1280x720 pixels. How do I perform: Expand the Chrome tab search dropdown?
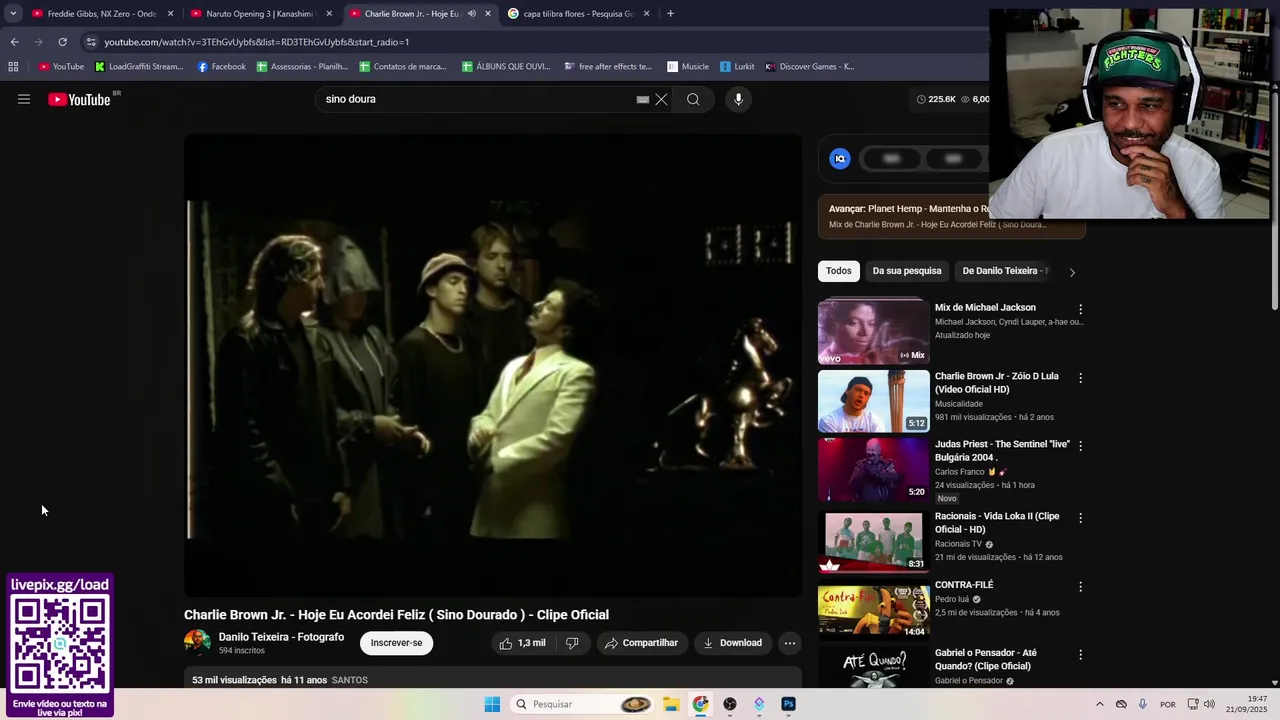(x=13, y=14)
